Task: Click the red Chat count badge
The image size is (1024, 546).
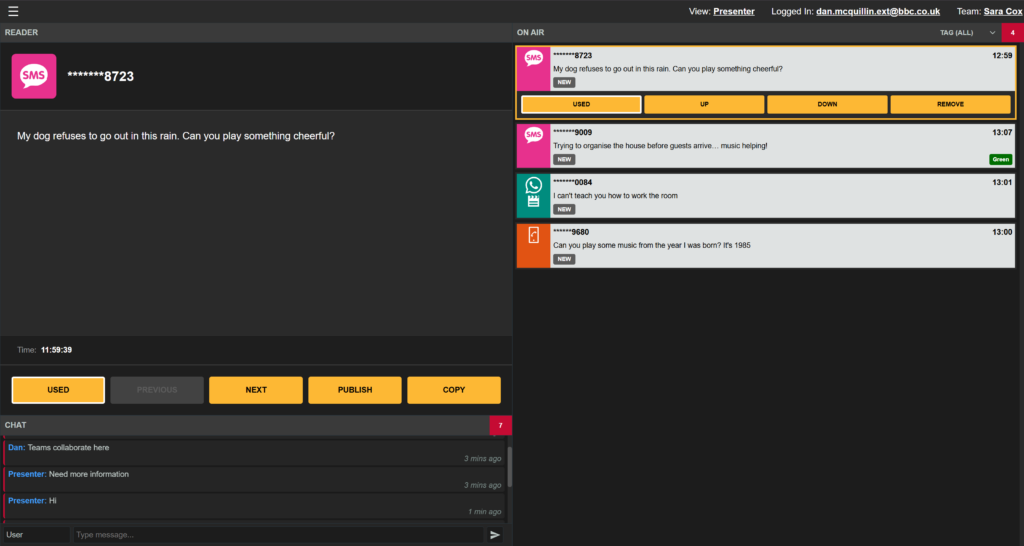Action: click(500, 426)
